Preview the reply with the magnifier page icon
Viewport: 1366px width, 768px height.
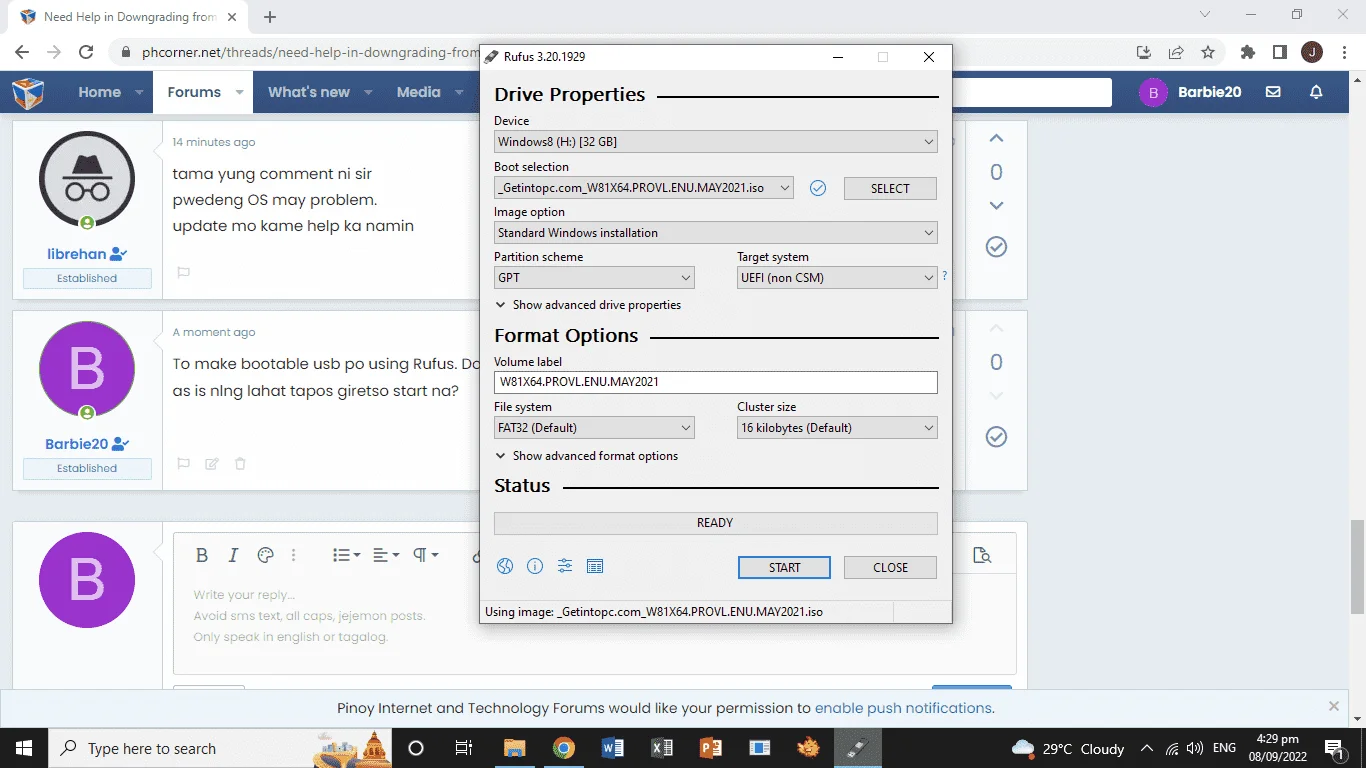coord(982,555)
